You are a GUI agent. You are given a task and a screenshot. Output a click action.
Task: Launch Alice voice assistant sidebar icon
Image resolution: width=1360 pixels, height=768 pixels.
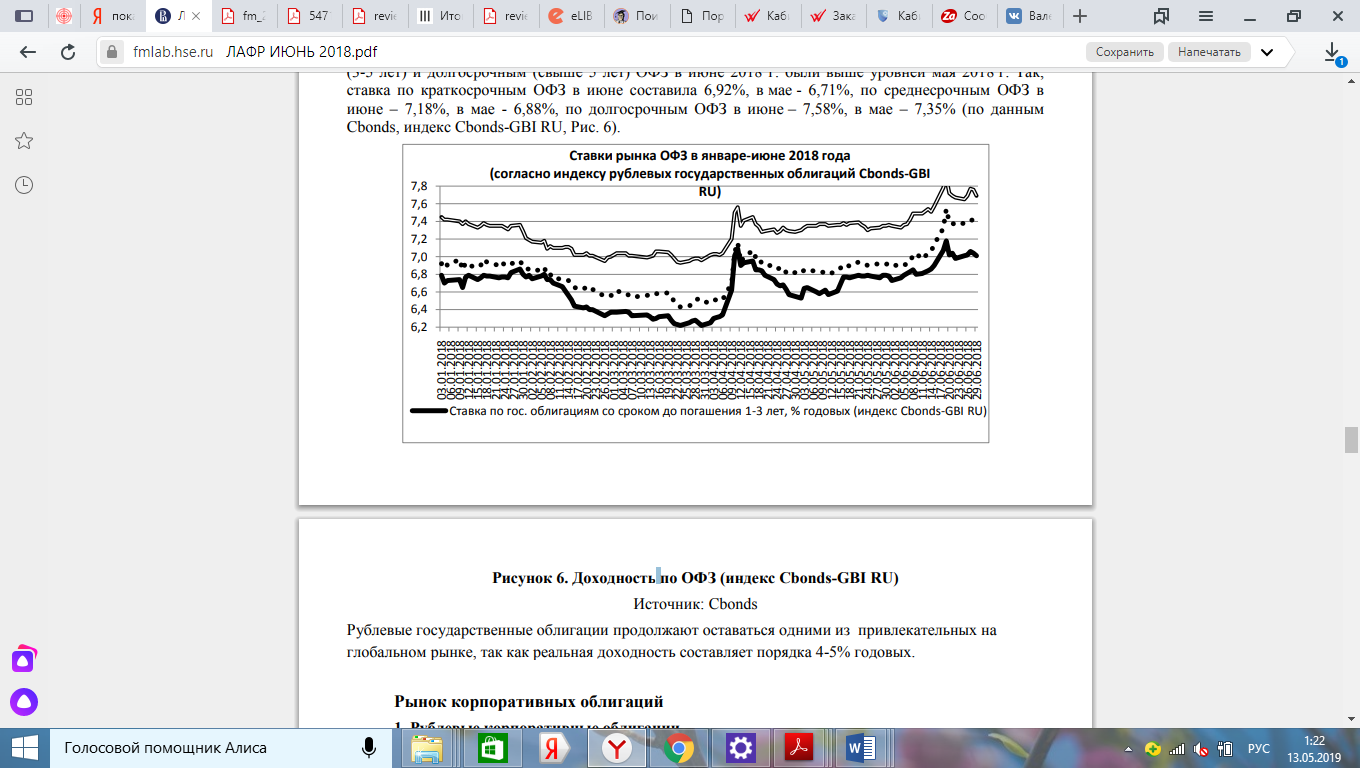[24, 703]
